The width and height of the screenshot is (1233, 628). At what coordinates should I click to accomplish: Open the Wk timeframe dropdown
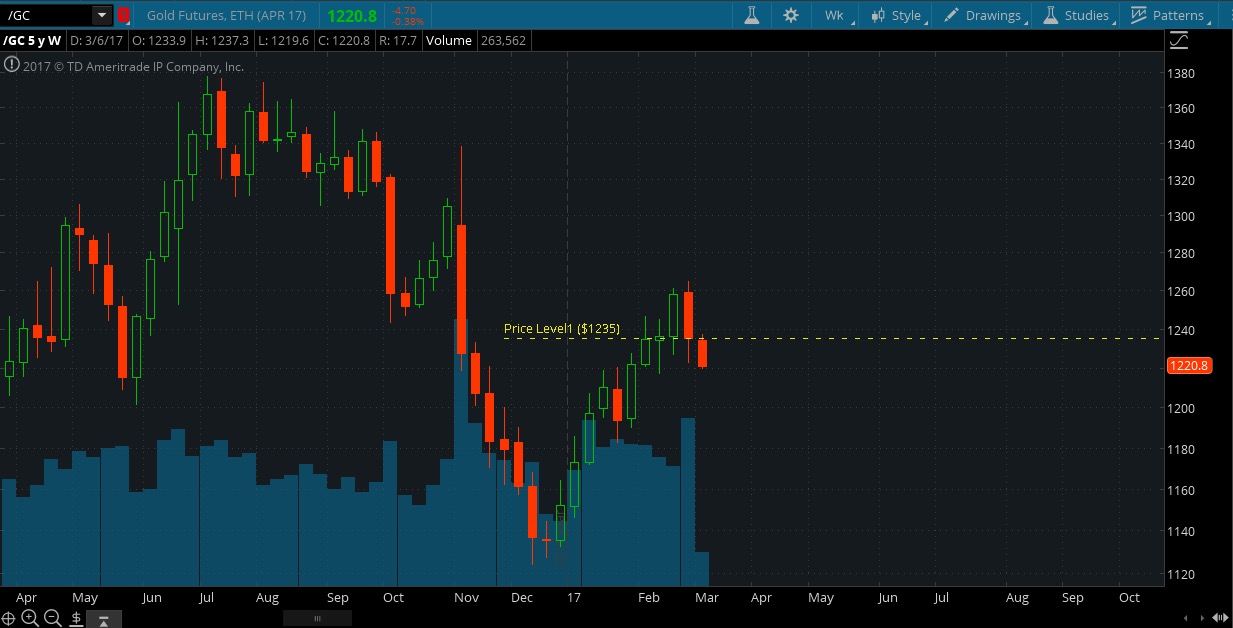(x=835, y=15)
